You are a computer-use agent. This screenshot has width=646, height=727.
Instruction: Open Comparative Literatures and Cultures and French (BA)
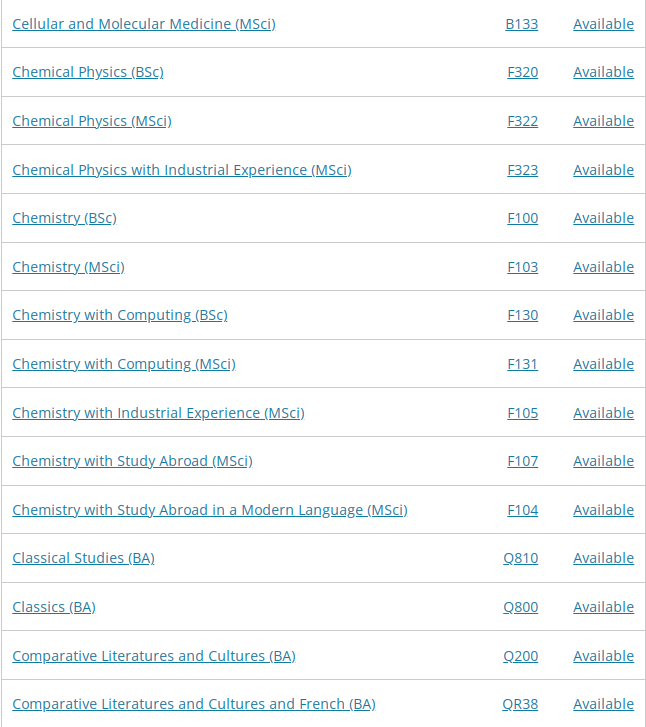pyautogui.click(x=194, y=704)
